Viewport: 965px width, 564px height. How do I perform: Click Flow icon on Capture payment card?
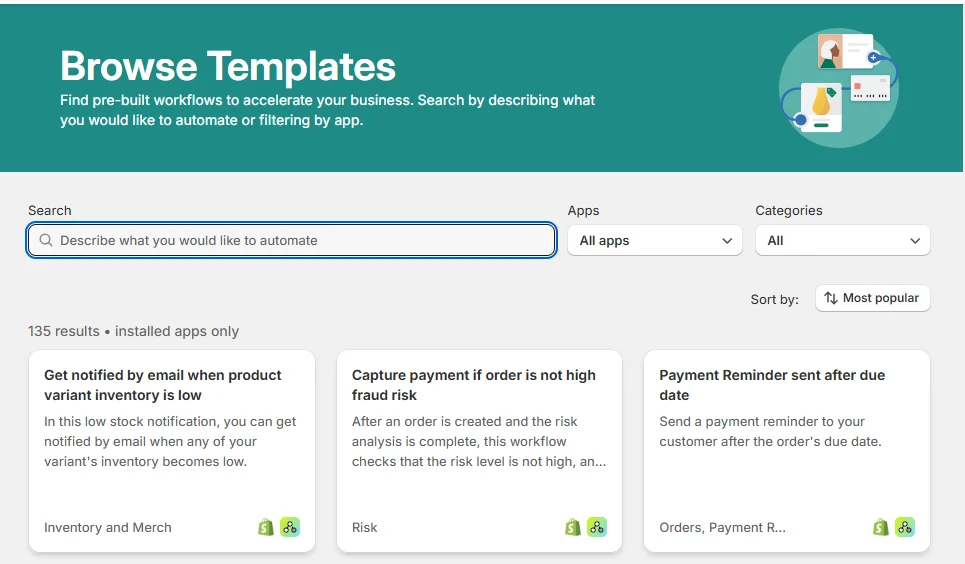[x=597, y=527]
